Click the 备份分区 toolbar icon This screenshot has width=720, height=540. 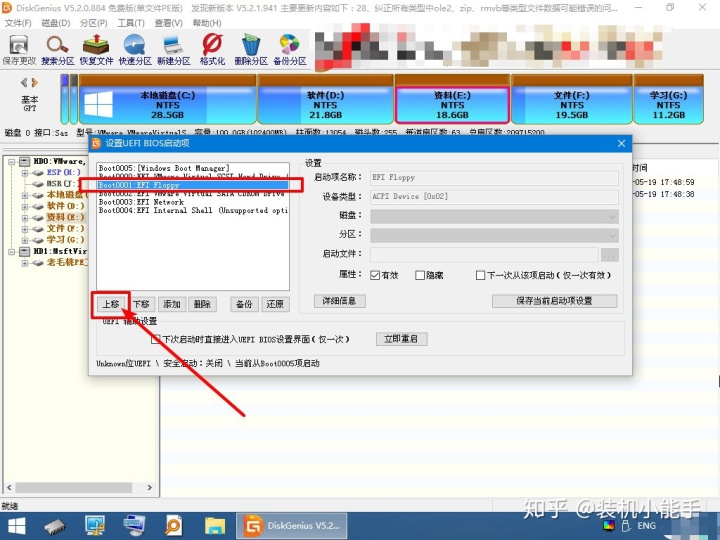[290, 45]
